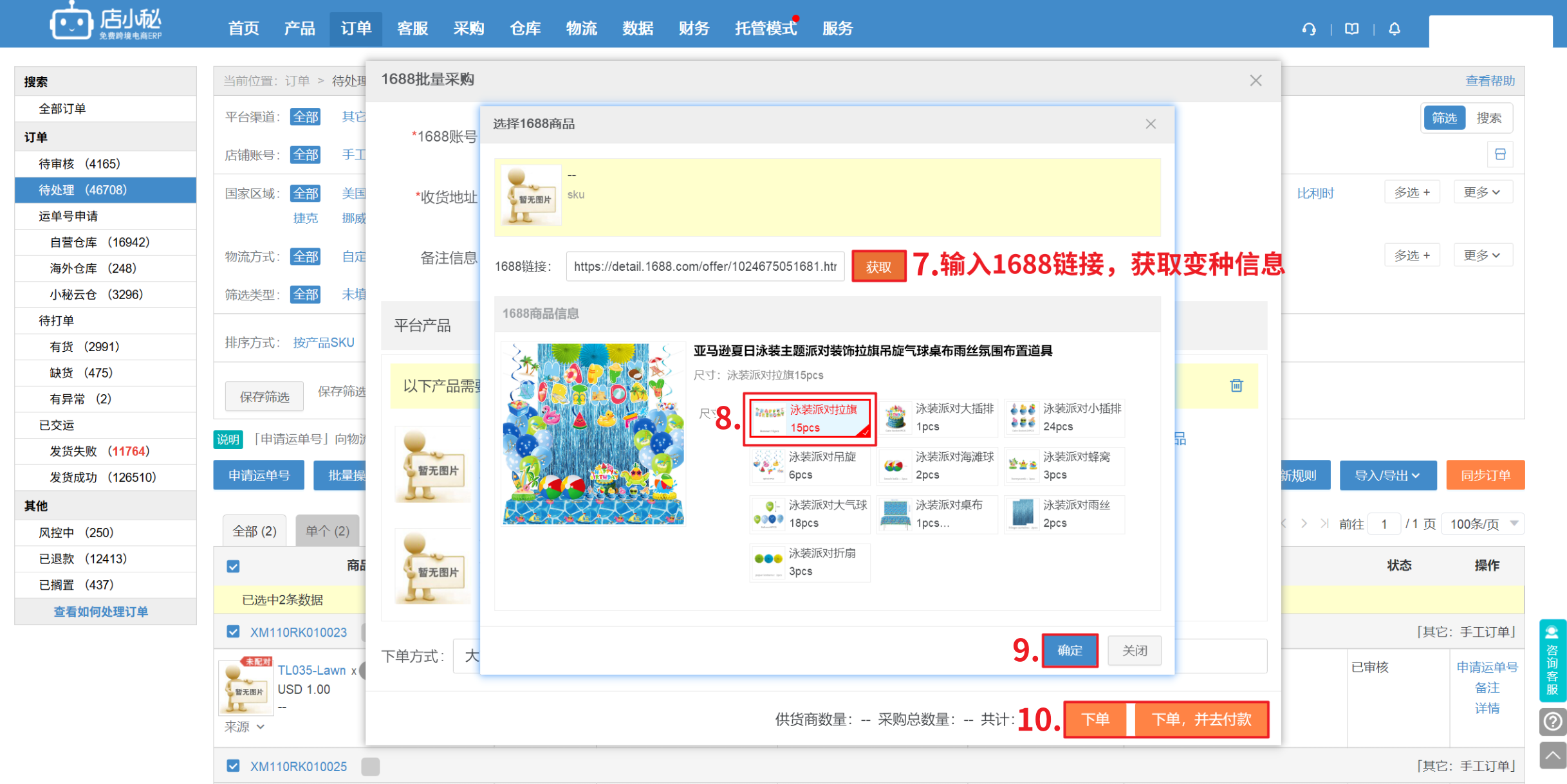
Task: Expand the 100条/页 page size dropdown
Action: [x=1483, y=524]
